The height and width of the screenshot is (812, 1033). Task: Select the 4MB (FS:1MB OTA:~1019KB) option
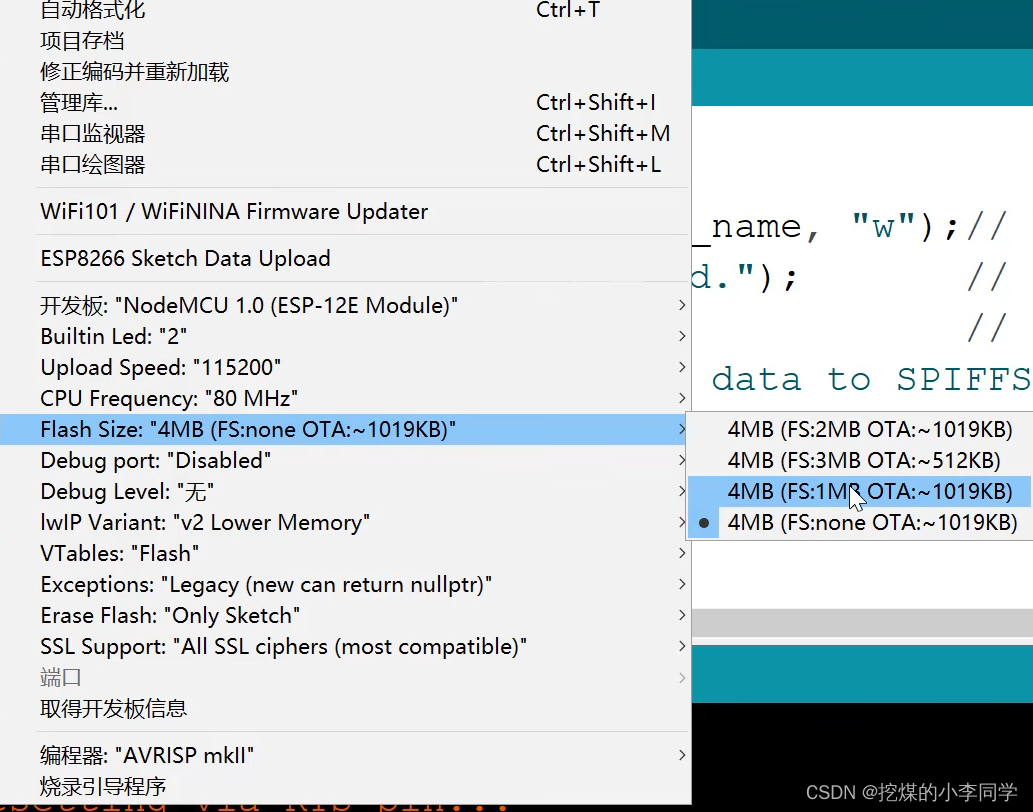pyautogui.click(x=870, y=491)
